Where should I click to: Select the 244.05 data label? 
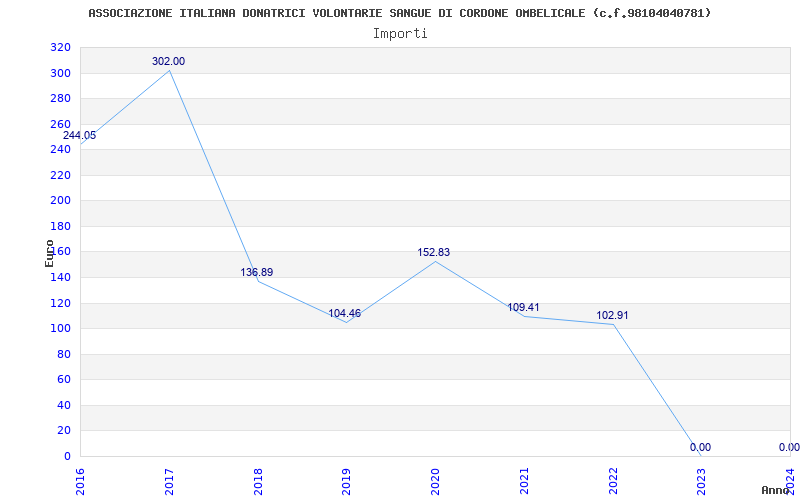(x=79, y=136)
